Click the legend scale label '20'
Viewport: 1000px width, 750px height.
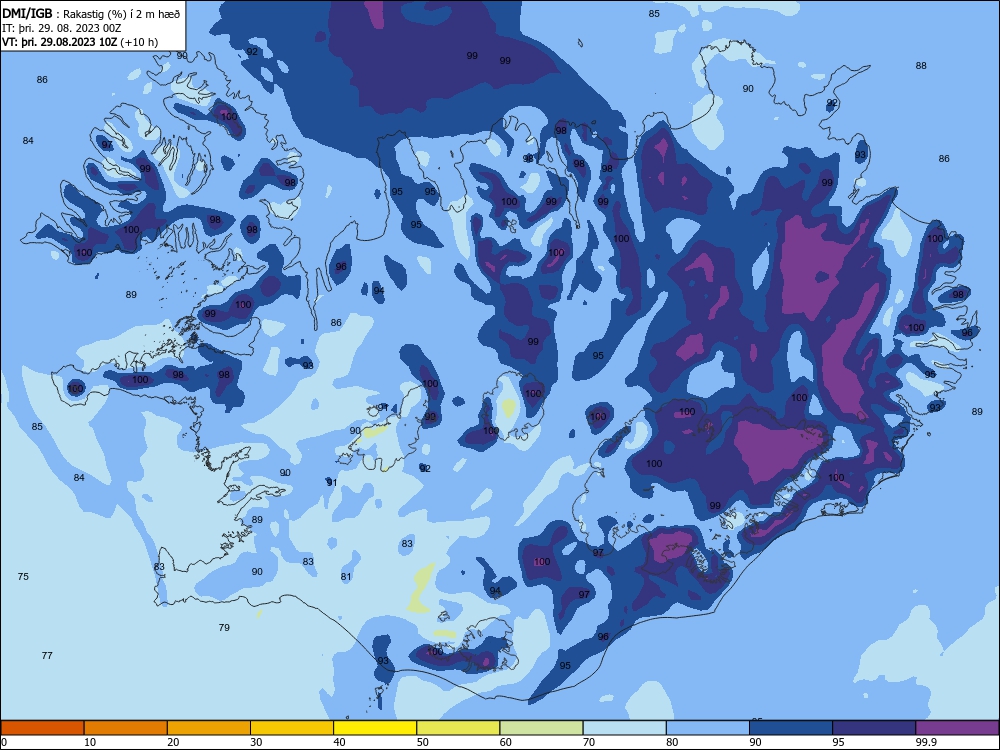(x=173, y=742)
